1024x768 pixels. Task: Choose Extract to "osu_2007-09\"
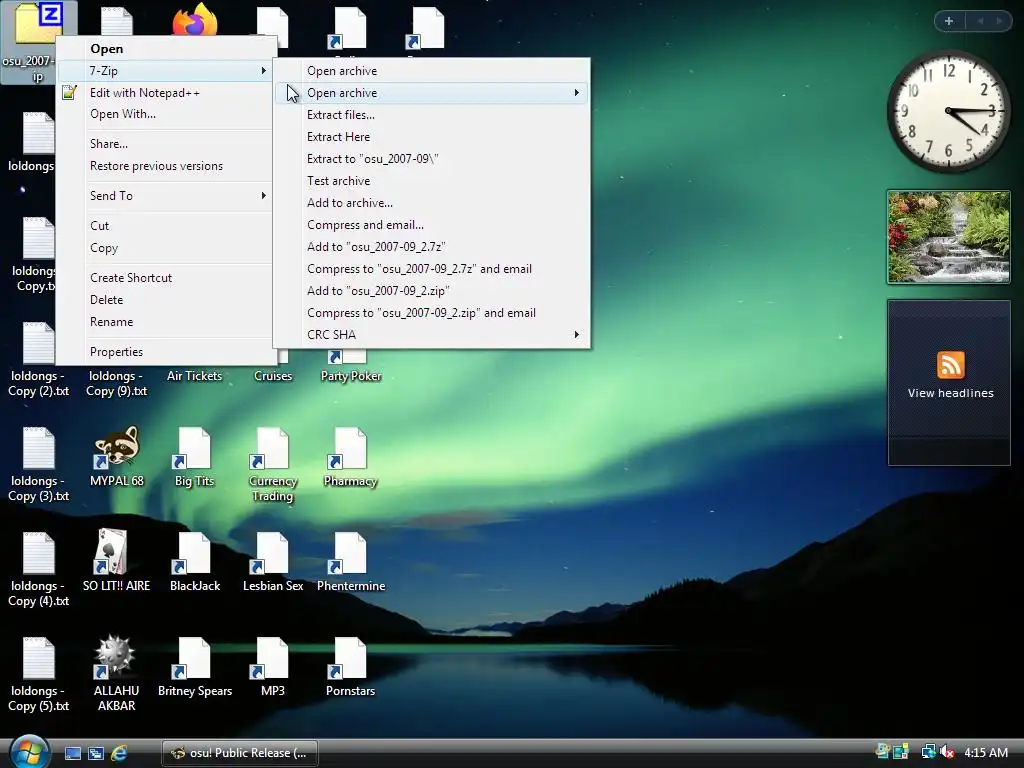tap(431, 159)
